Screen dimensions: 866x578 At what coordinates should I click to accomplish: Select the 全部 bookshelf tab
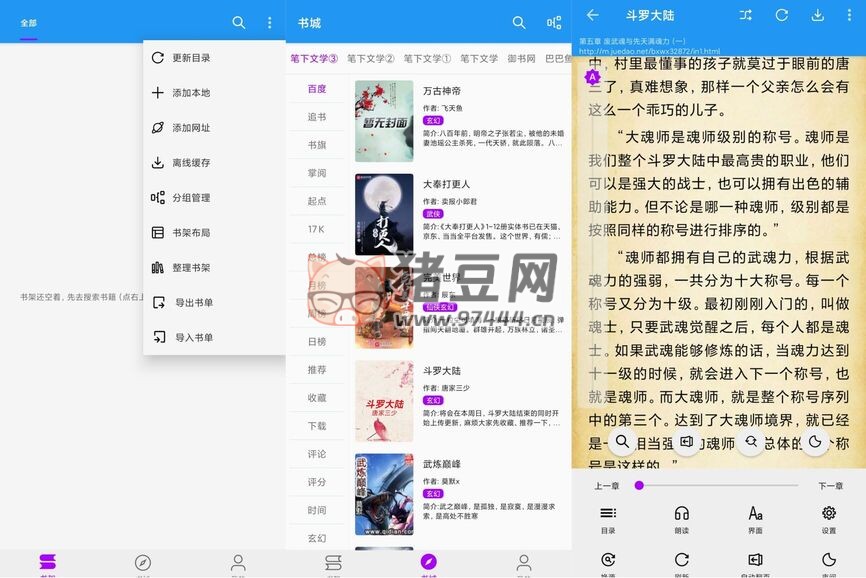point(29,23)
